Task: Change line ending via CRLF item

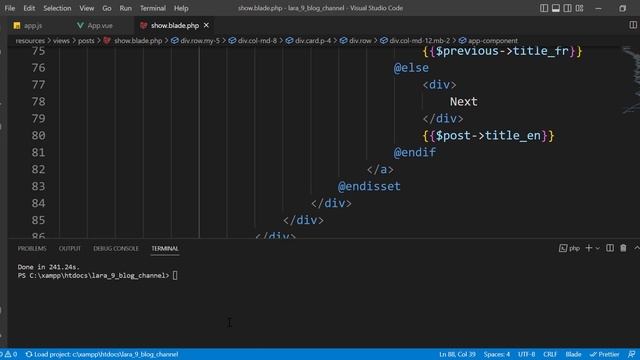Action: (550, 354)
